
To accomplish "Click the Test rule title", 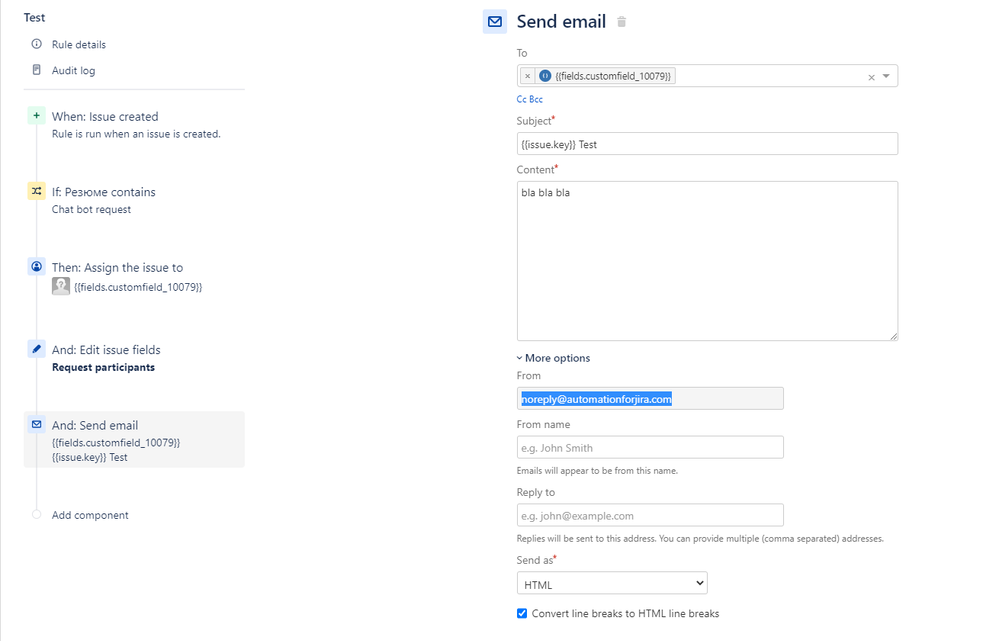I will pyautogui.click(x=34, y=18).
